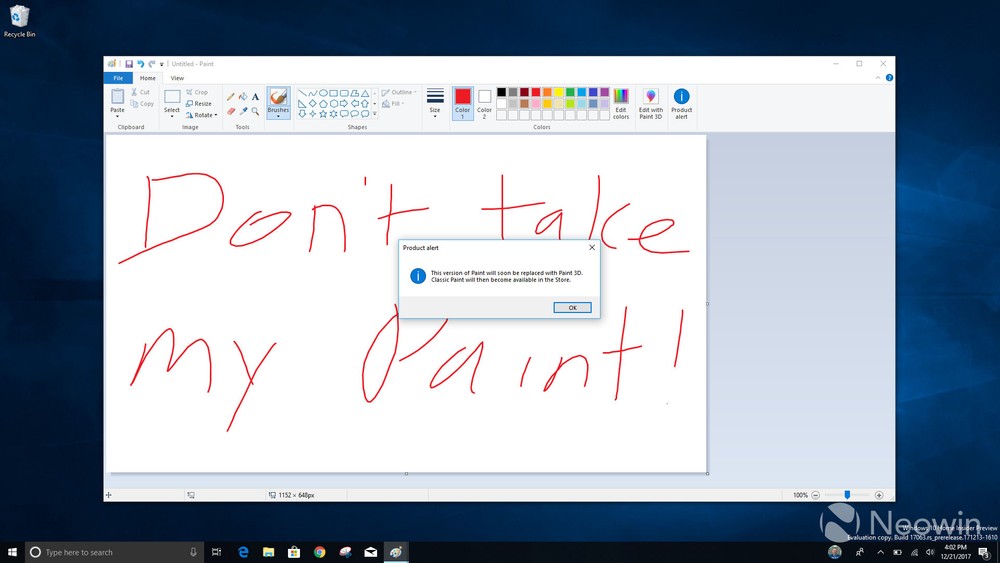Click Crop in the Image group
The width and height of the screenshot is (1000, 563).
coord(197,92)
